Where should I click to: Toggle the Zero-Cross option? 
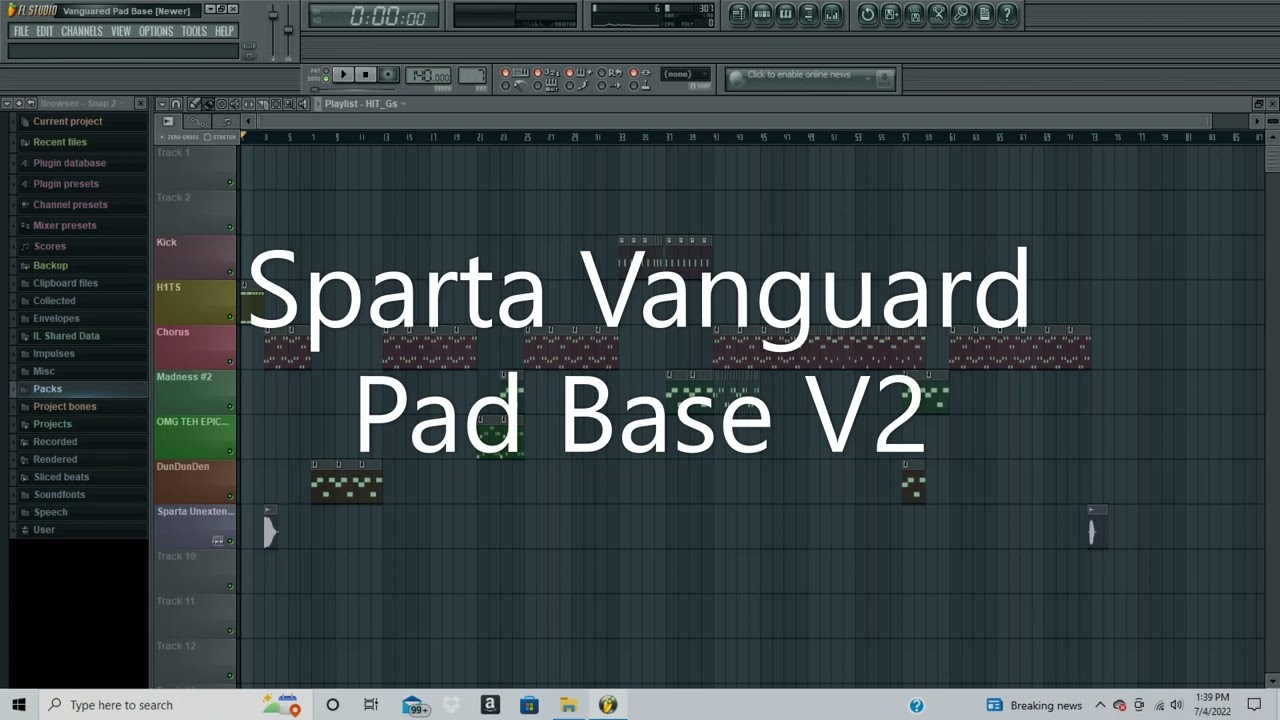pos(180,137)
